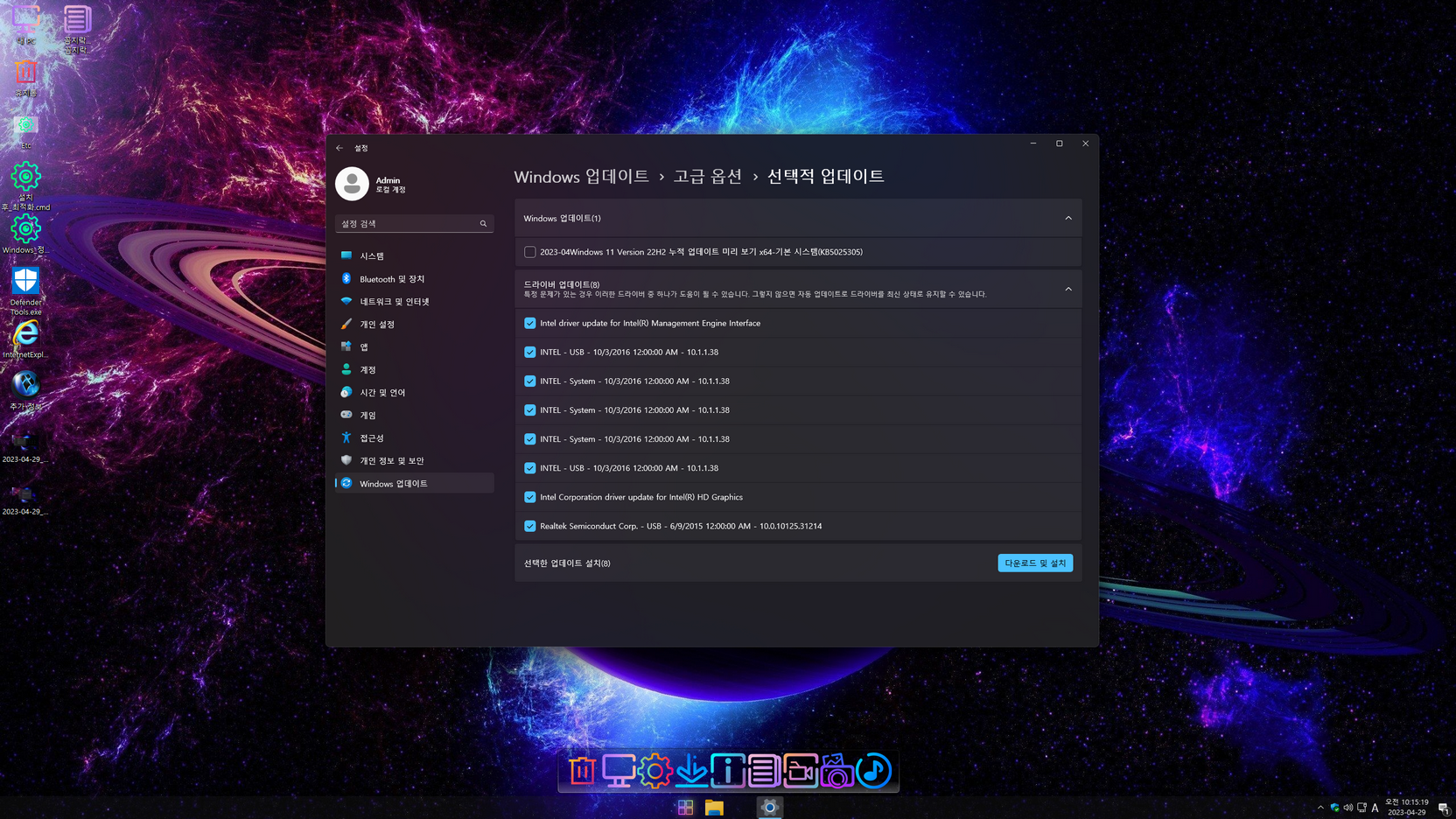The width and height of the screenshot is (1456, 819).
Task: Uncheck Realtek Semiconduct Corp. USB driver
Action: [x=530, y=526]
